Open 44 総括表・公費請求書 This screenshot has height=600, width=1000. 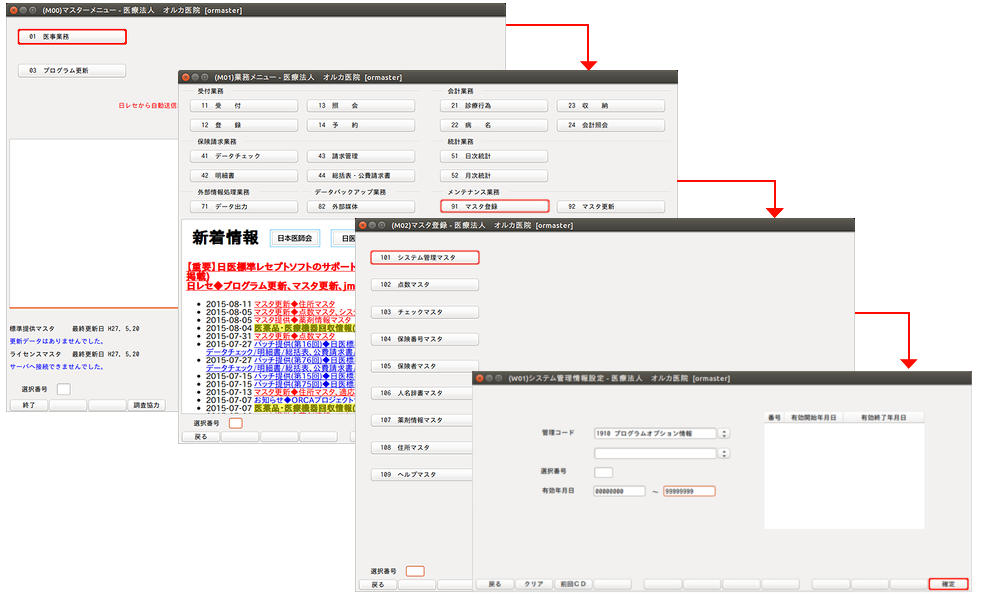361,175
